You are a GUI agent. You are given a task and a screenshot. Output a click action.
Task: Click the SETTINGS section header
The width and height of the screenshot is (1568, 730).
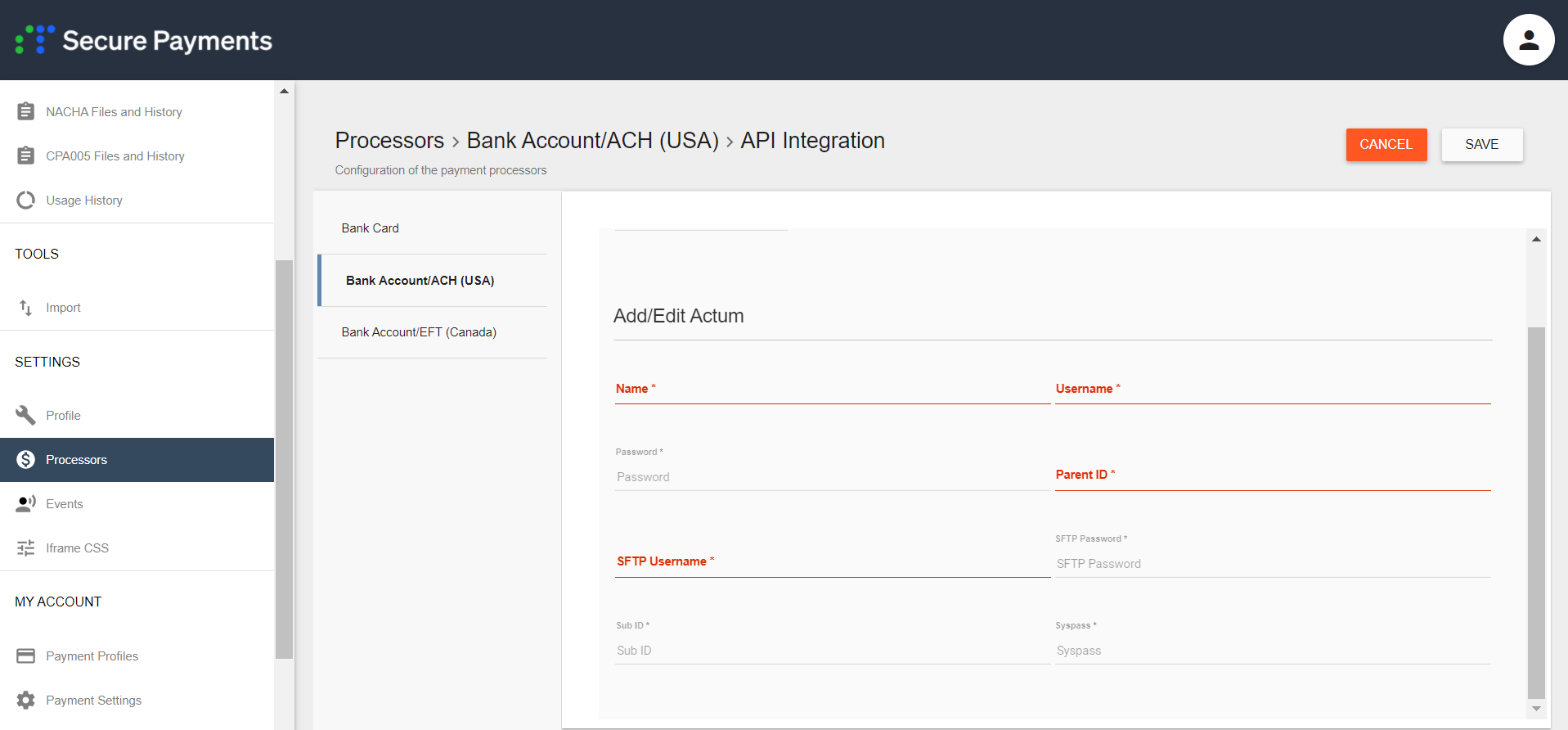[x=47, y=362]
